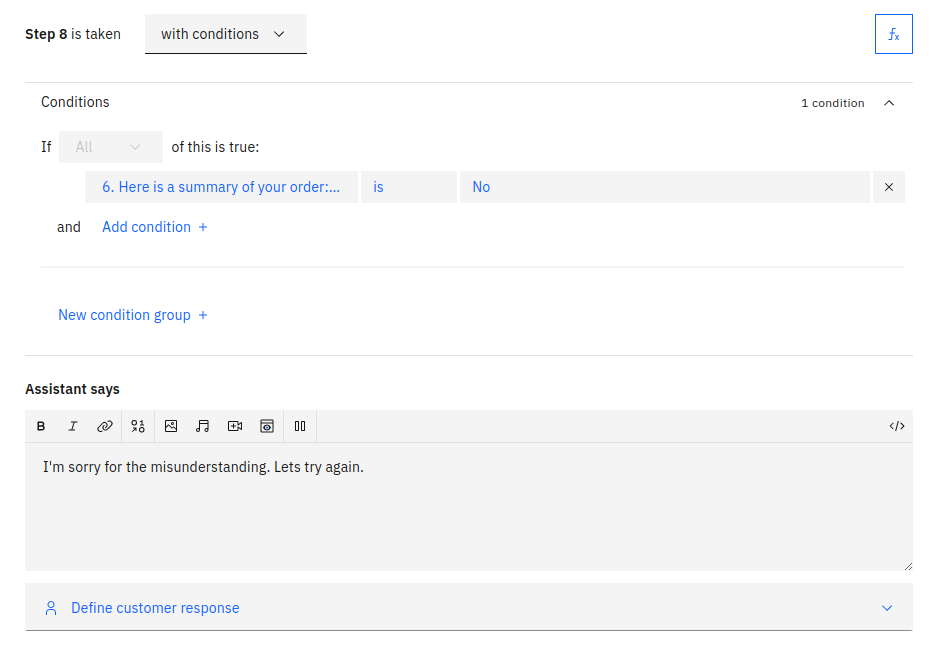Click into the assistant response text area
934x658 pixels.
click(x=468, y=510)
